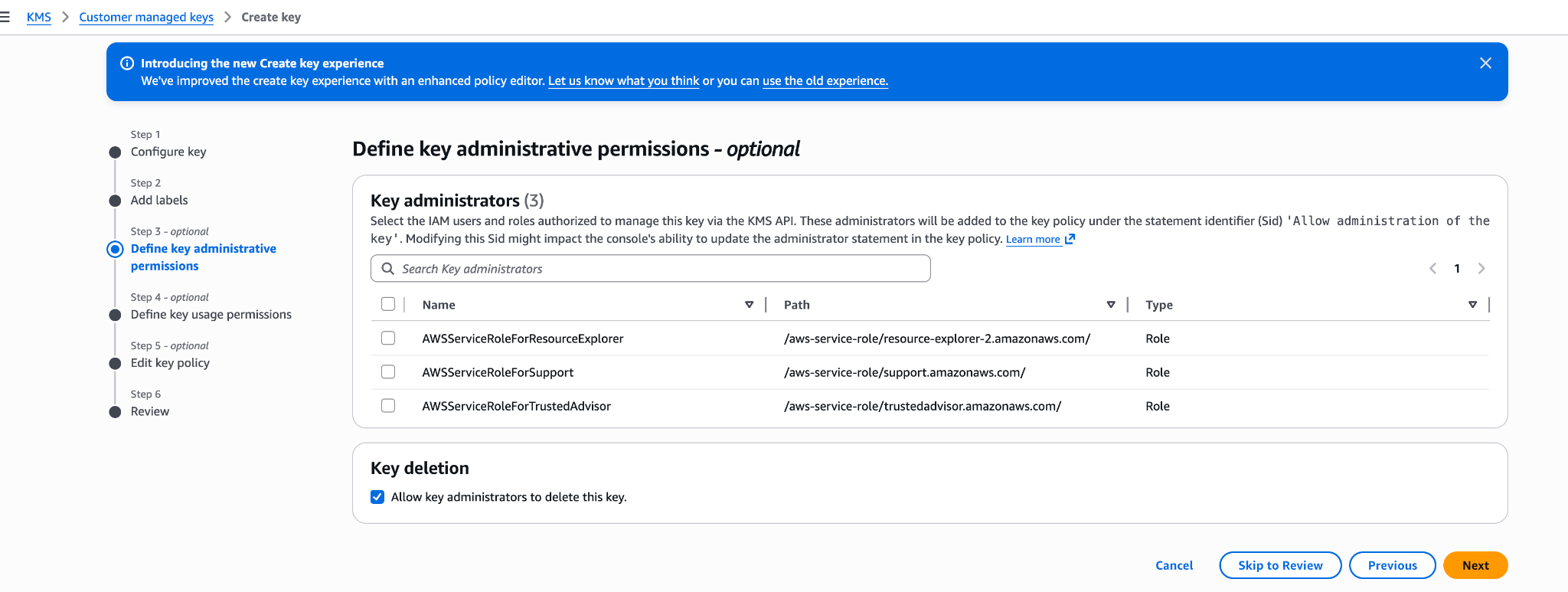Click Skip to Review button
Image resolution: width=1568 pixels, height=592 pixels.
[1280, 565]
